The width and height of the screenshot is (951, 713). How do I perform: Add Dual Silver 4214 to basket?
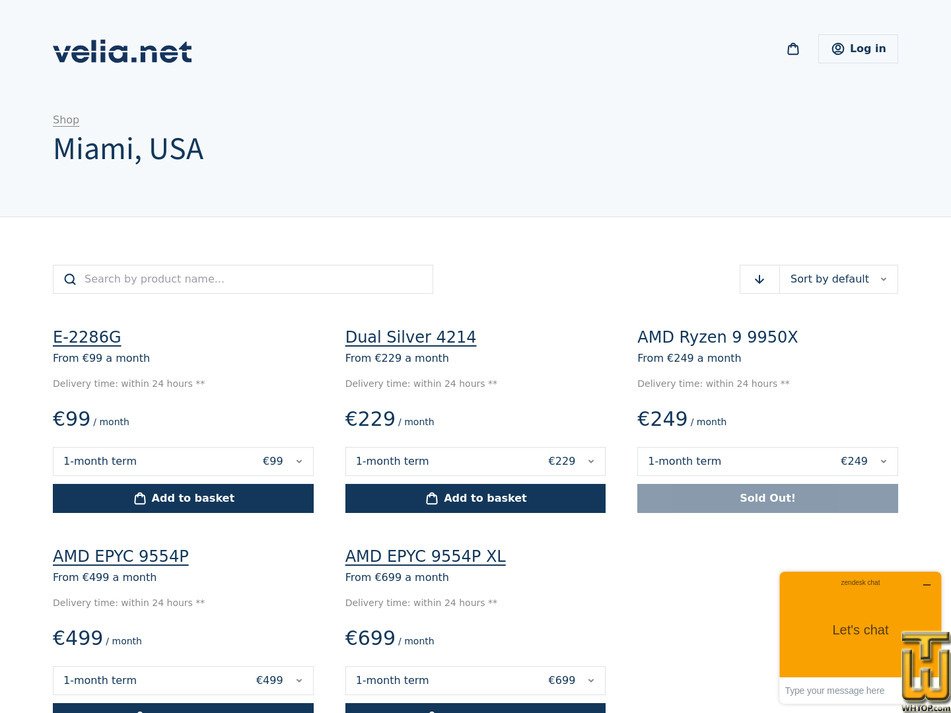tap(475, 498)
